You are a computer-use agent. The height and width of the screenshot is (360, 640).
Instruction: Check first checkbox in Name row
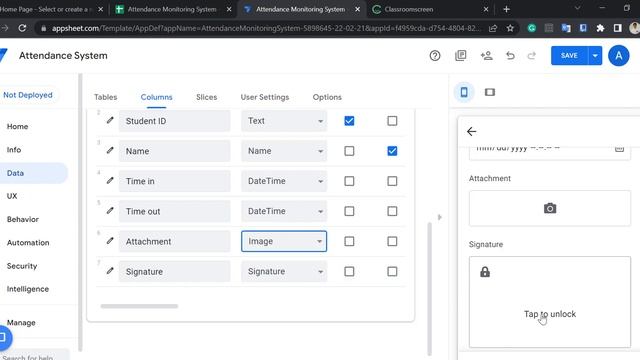(x=349, y=151)
